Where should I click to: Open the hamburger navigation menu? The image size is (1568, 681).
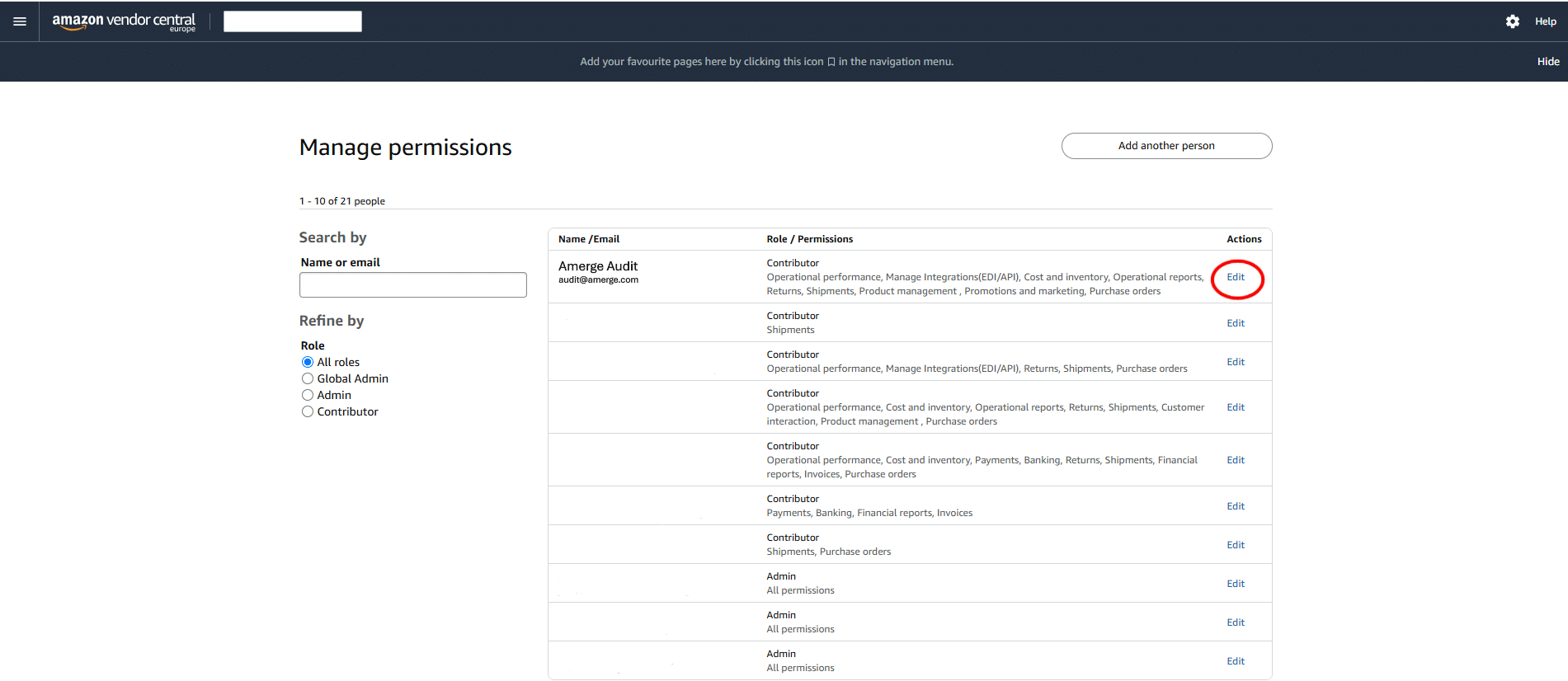(20, 21)
